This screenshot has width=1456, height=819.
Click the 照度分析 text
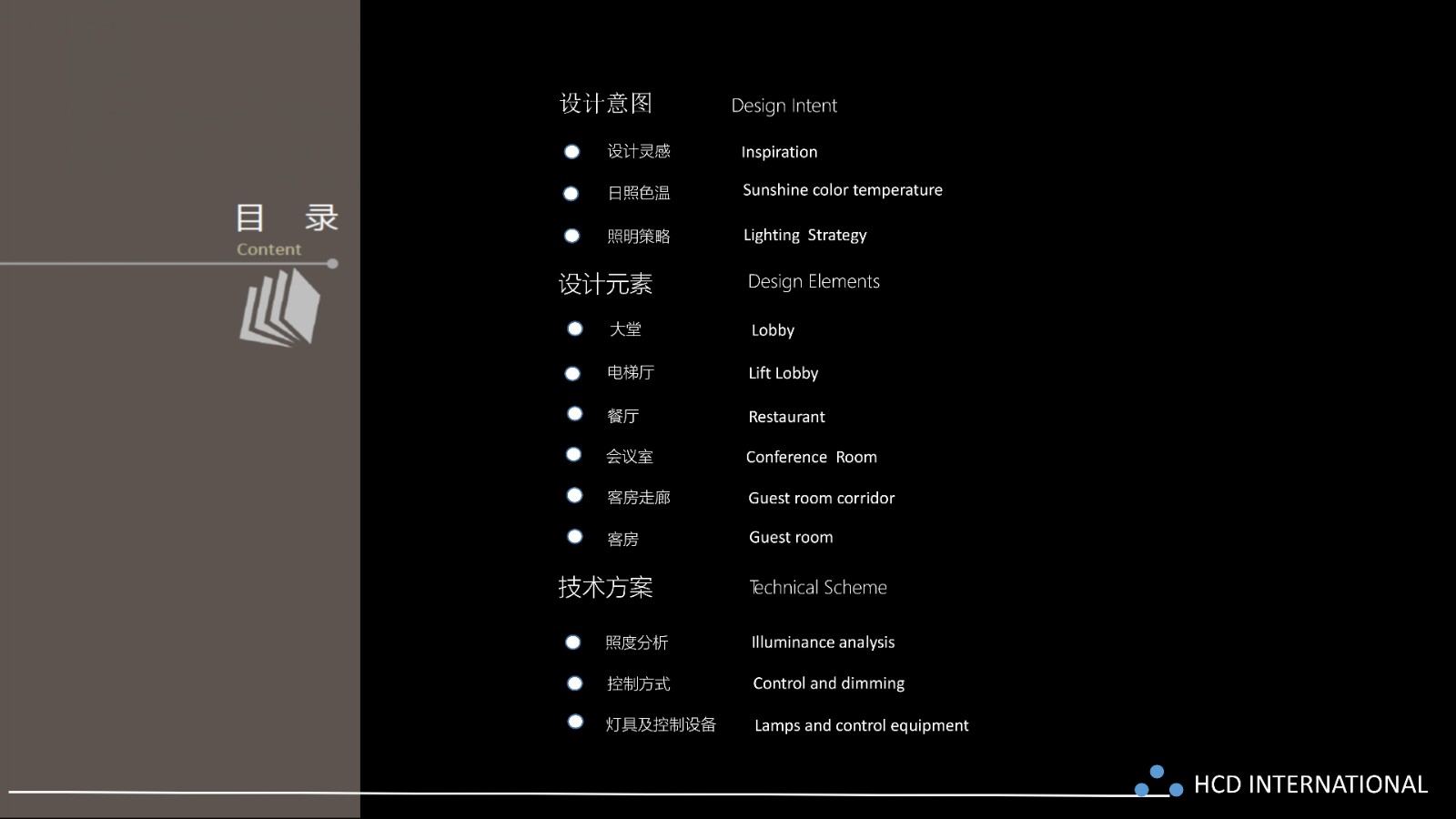pos(637,643)
